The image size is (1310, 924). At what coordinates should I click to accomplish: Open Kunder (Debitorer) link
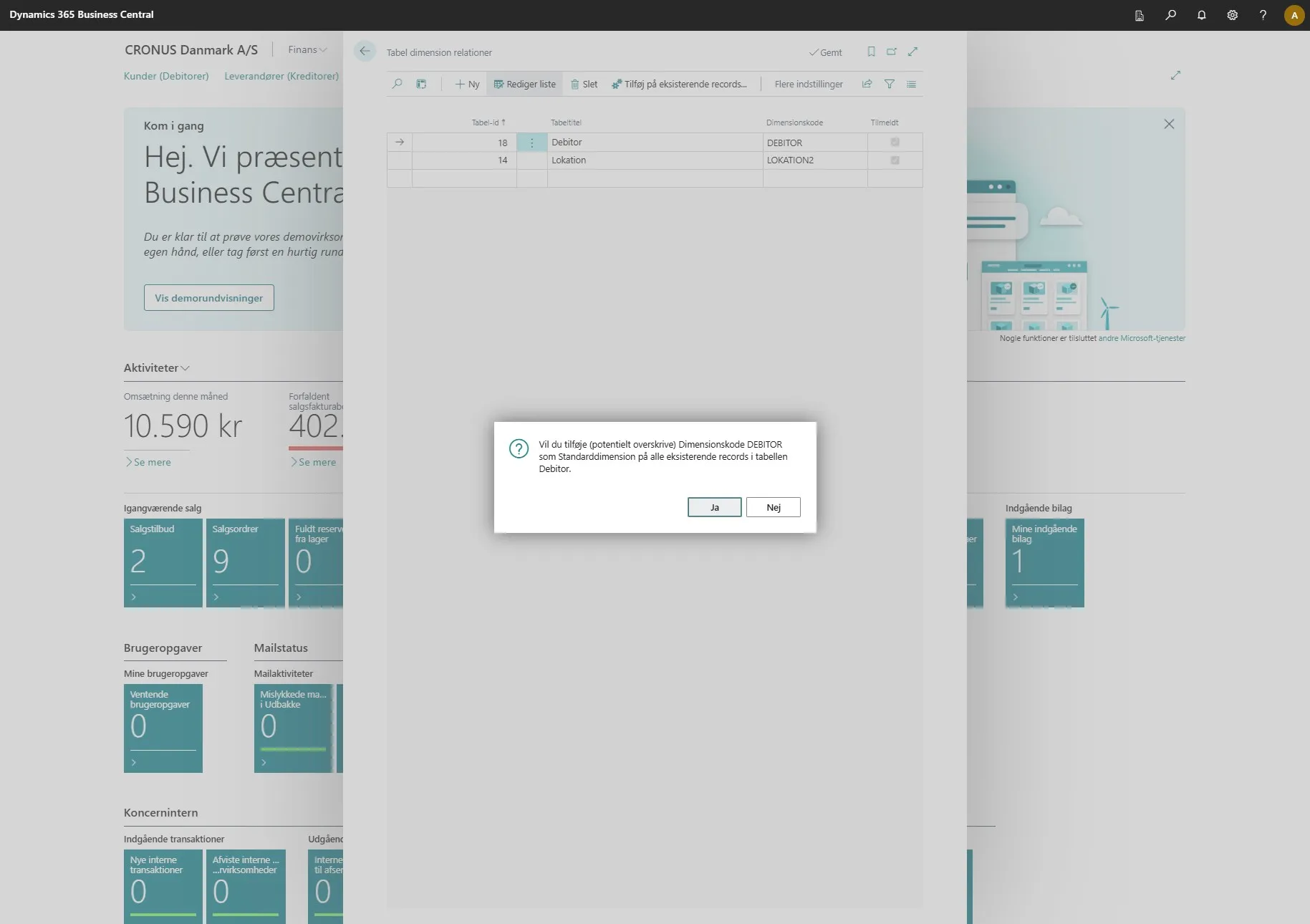click(x=166, y=76)
